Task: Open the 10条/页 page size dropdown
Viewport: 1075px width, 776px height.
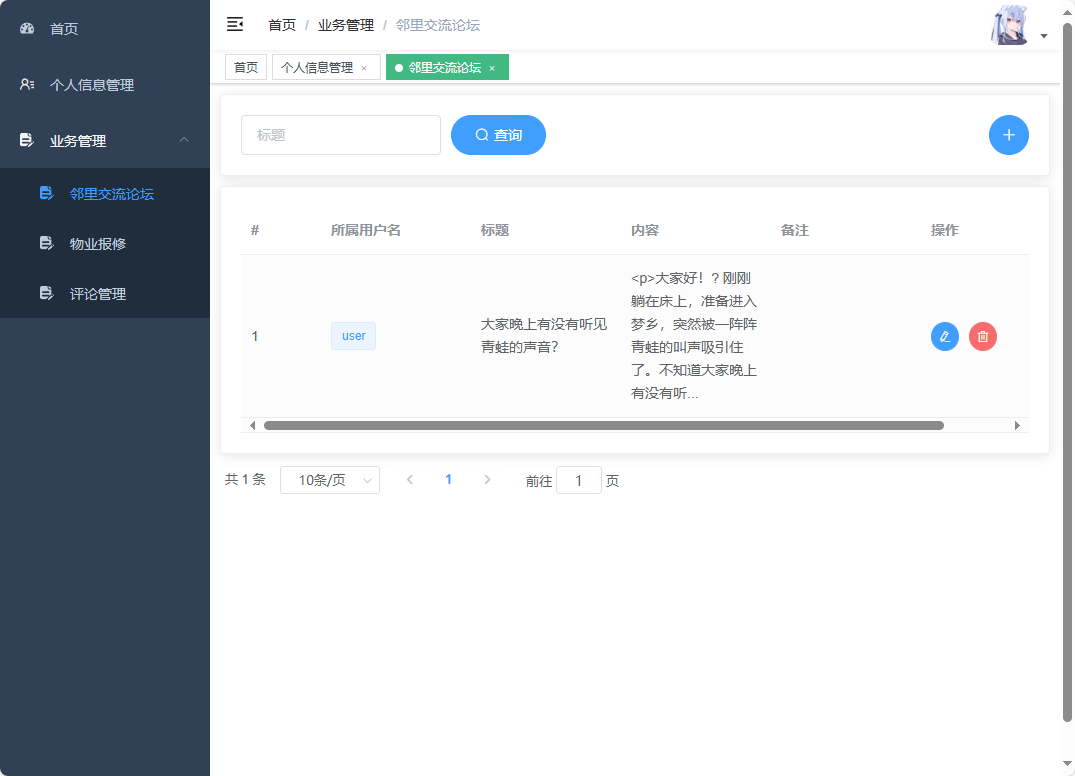Action: [x=329, y=480]
